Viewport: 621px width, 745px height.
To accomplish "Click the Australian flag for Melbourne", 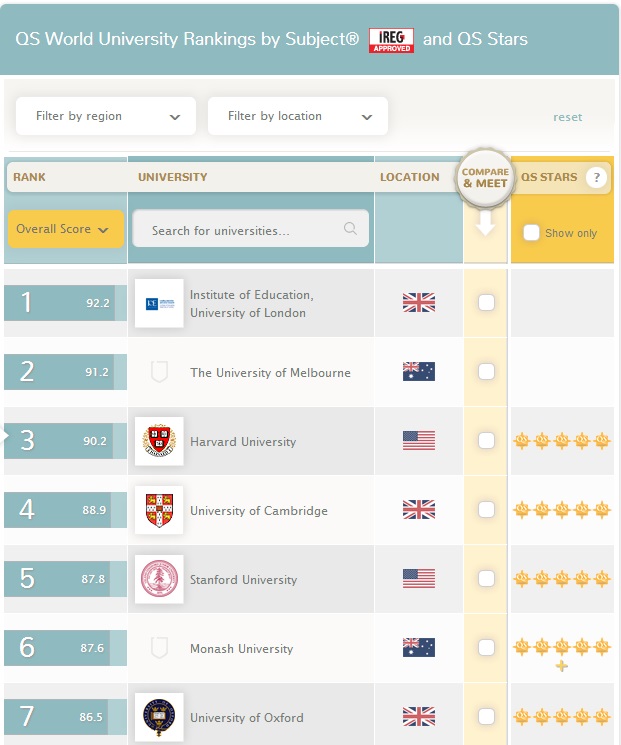I will click(418, 372).
